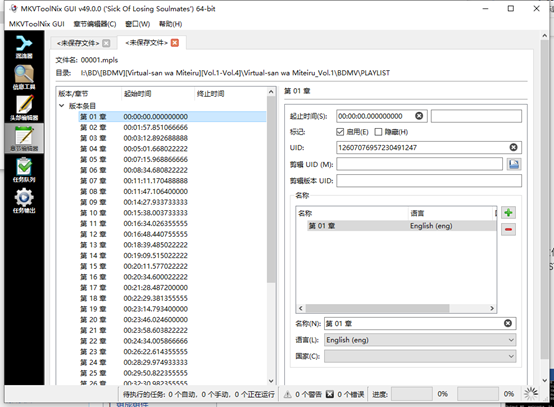Click the start time column header
Viewport: 554px width, 407px height.
click(x=158, y=94)
